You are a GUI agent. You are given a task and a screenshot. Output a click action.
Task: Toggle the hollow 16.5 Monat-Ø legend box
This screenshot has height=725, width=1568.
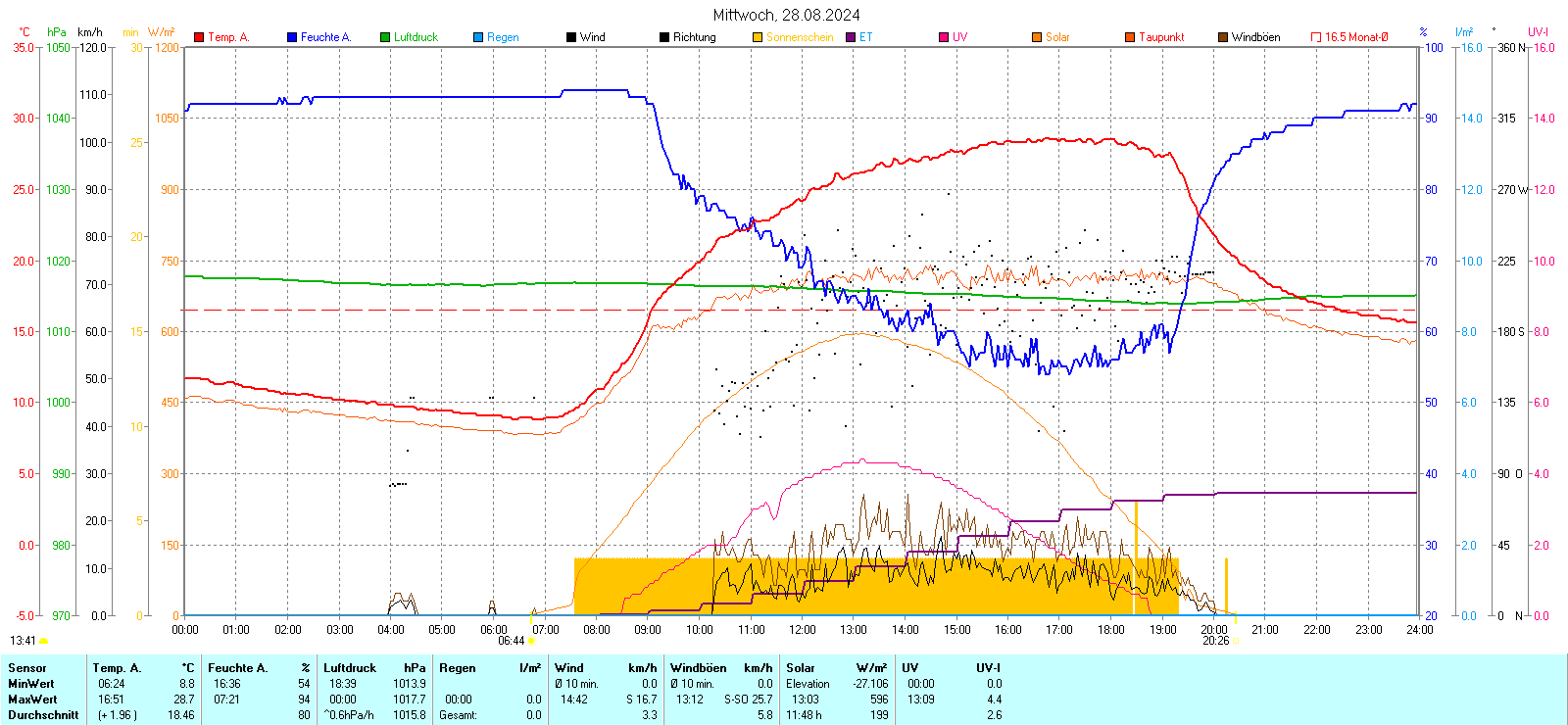(1316, 37)
